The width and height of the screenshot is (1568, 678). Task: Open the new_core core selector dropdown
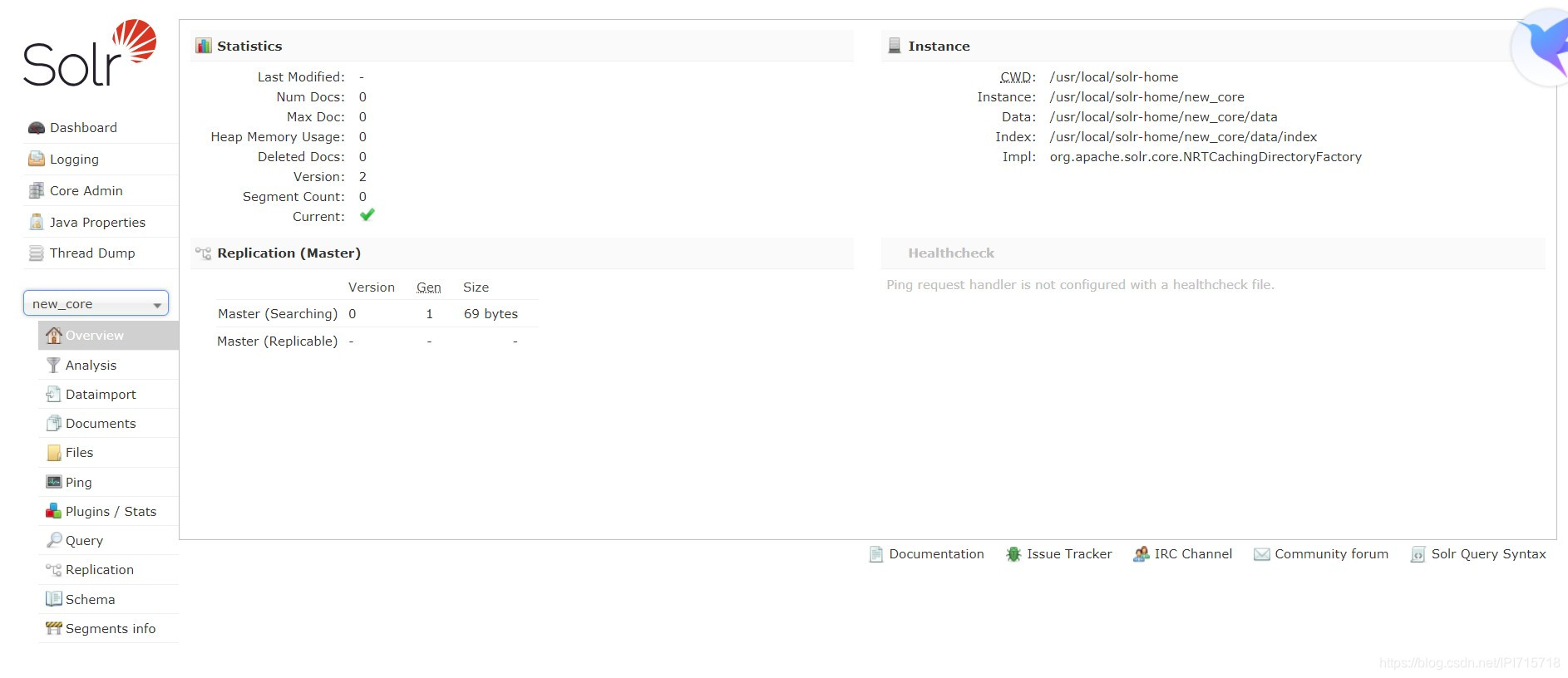[x=96, y=303]
